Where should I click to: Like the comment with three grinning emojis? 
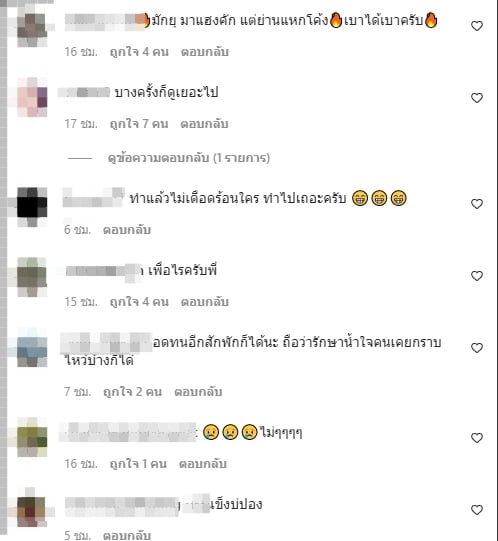[x=477, y=204]
